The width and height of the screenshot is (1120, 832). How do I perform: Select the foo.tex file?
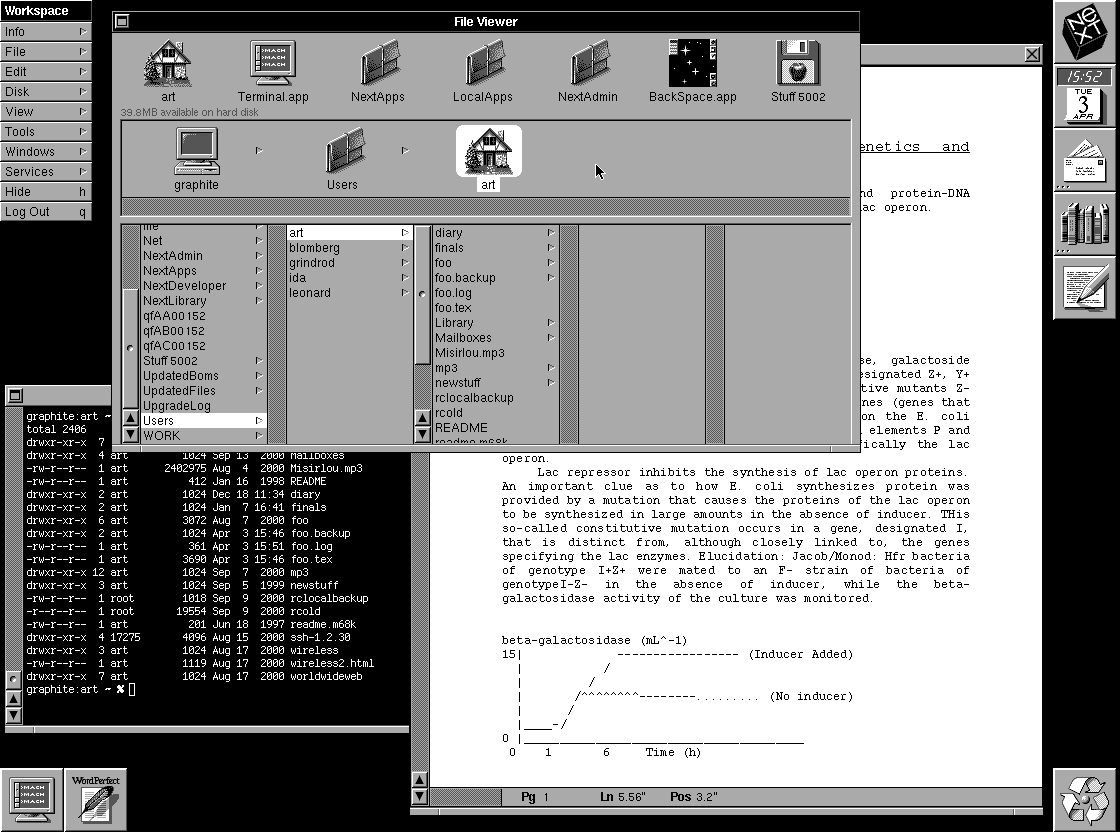(495, 308)
